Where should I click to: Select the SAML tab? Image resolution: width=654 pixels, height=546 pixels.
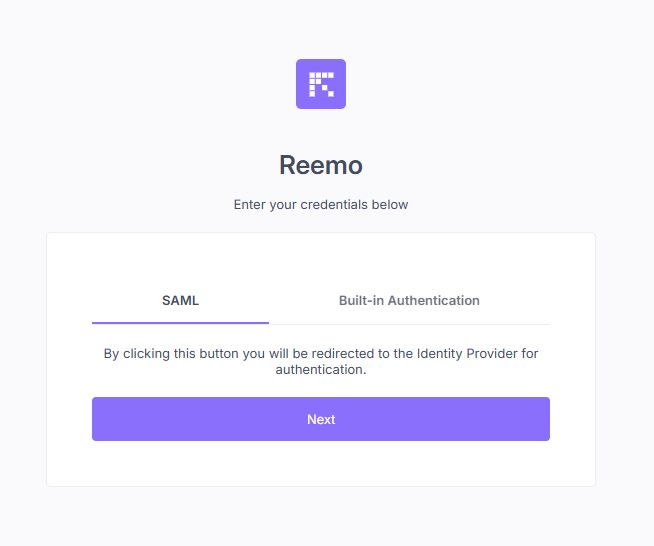point(180,300)
